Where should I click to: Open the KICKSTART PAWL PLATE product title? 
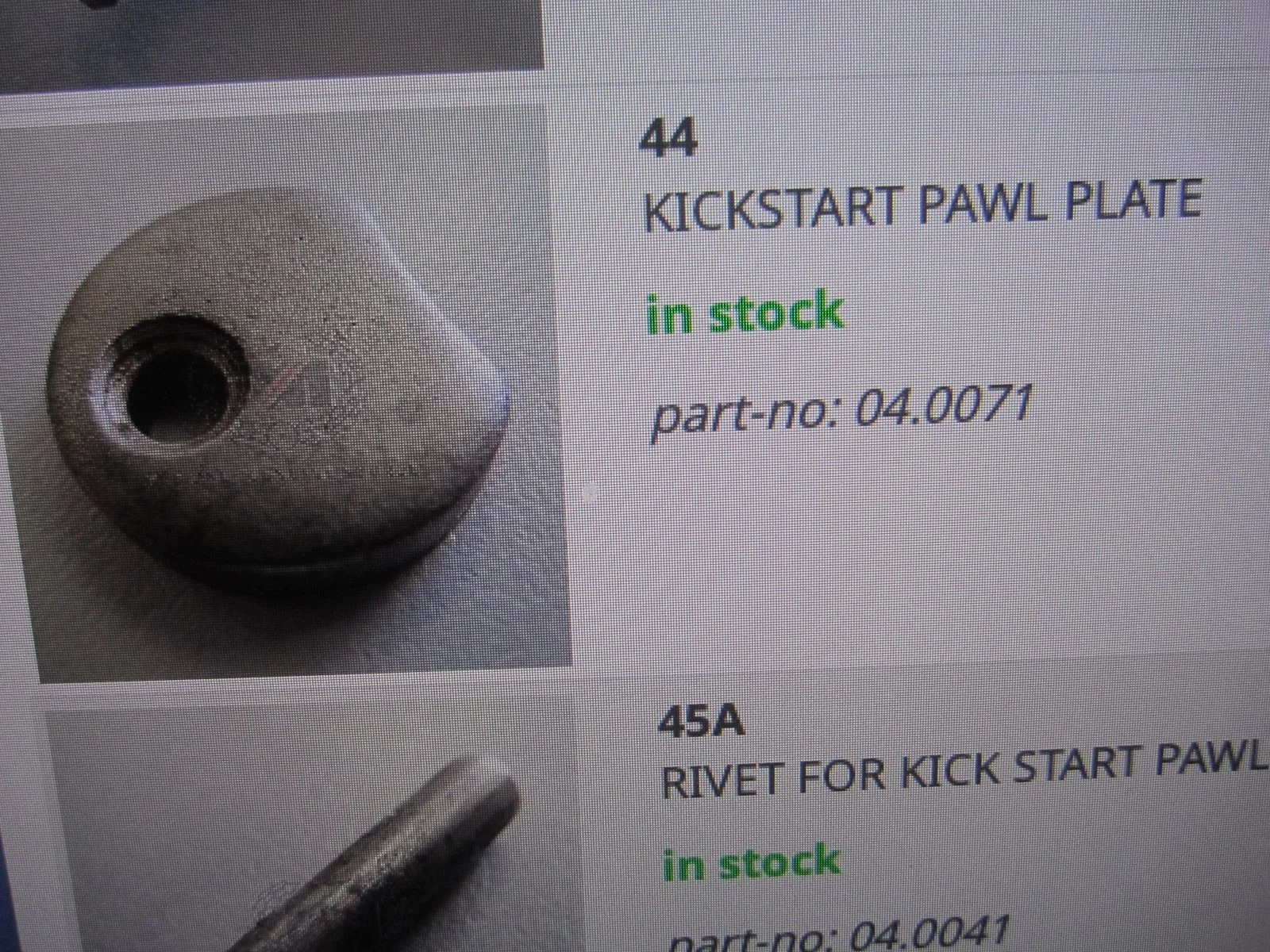coord(921,204)
